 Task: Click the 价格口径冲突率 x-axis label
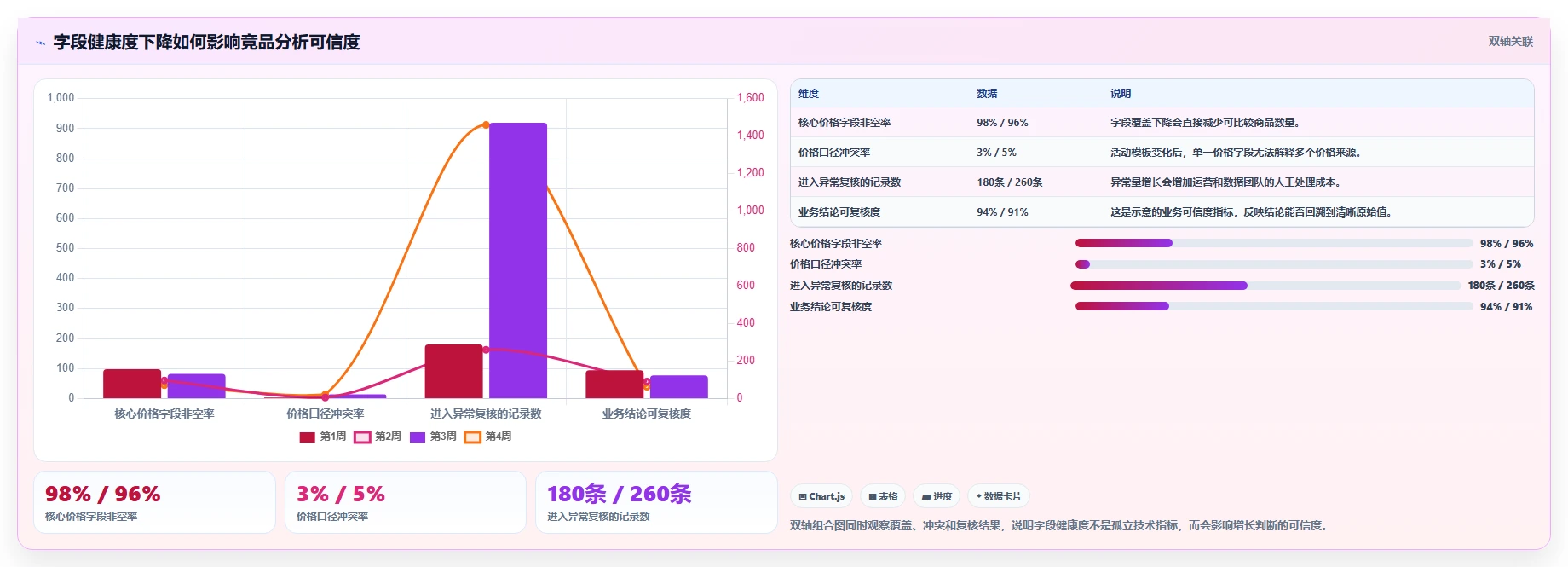click(x=326, y=414)
